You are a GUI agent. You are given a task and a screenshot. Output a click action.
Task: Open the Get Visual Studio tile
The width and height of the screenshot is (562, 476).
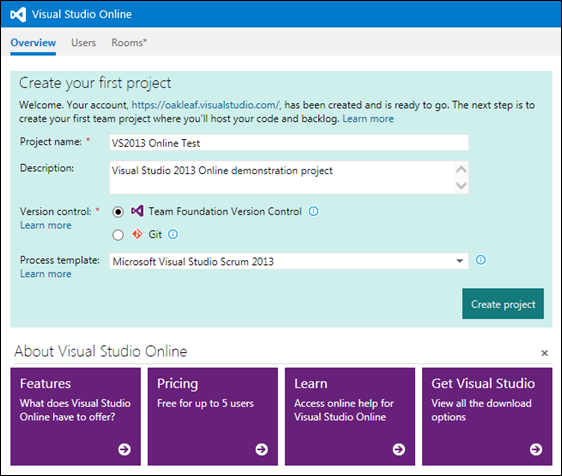487,416
